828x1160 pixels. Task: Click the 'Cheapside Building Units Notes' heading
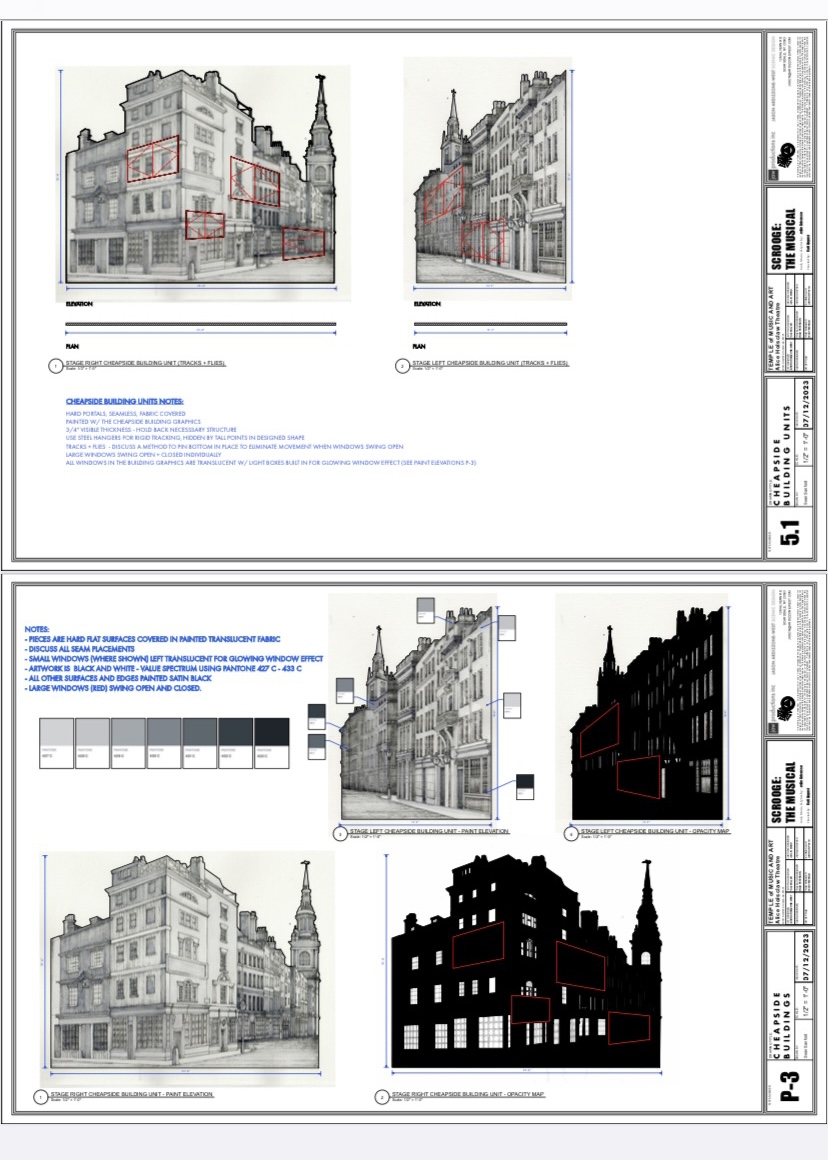point(111,401)
